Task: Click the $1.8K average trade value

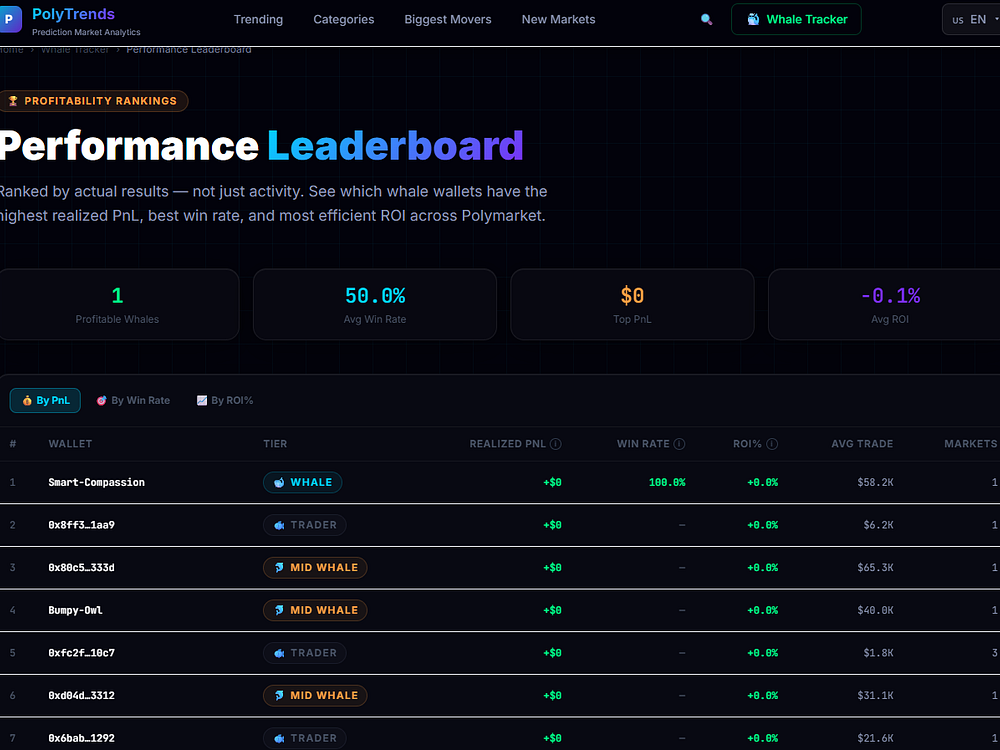Action: (878, 653)
